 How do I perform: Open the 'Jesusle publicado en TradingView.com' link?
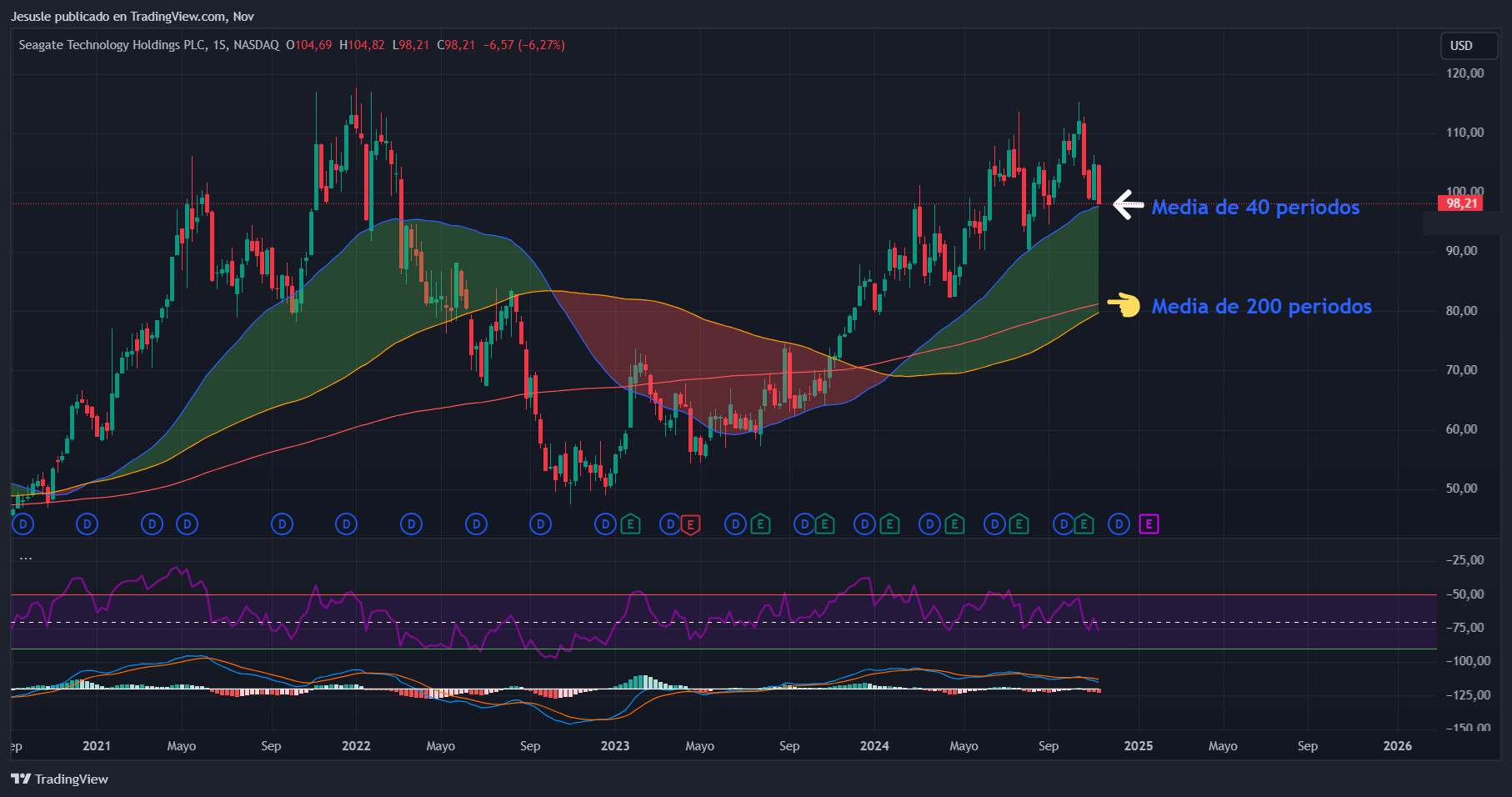(x=132, y=16)
